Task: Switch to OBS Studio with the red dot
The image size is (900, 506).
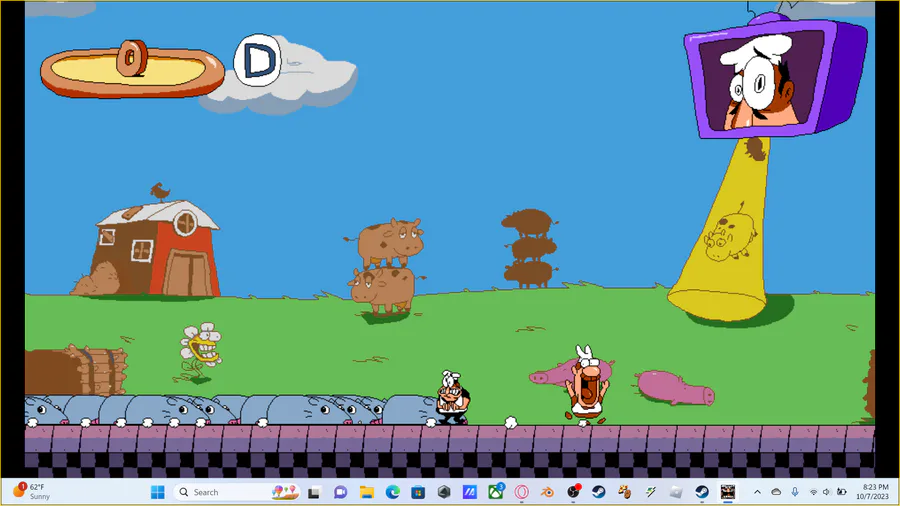Action: (x=573, y=492)
